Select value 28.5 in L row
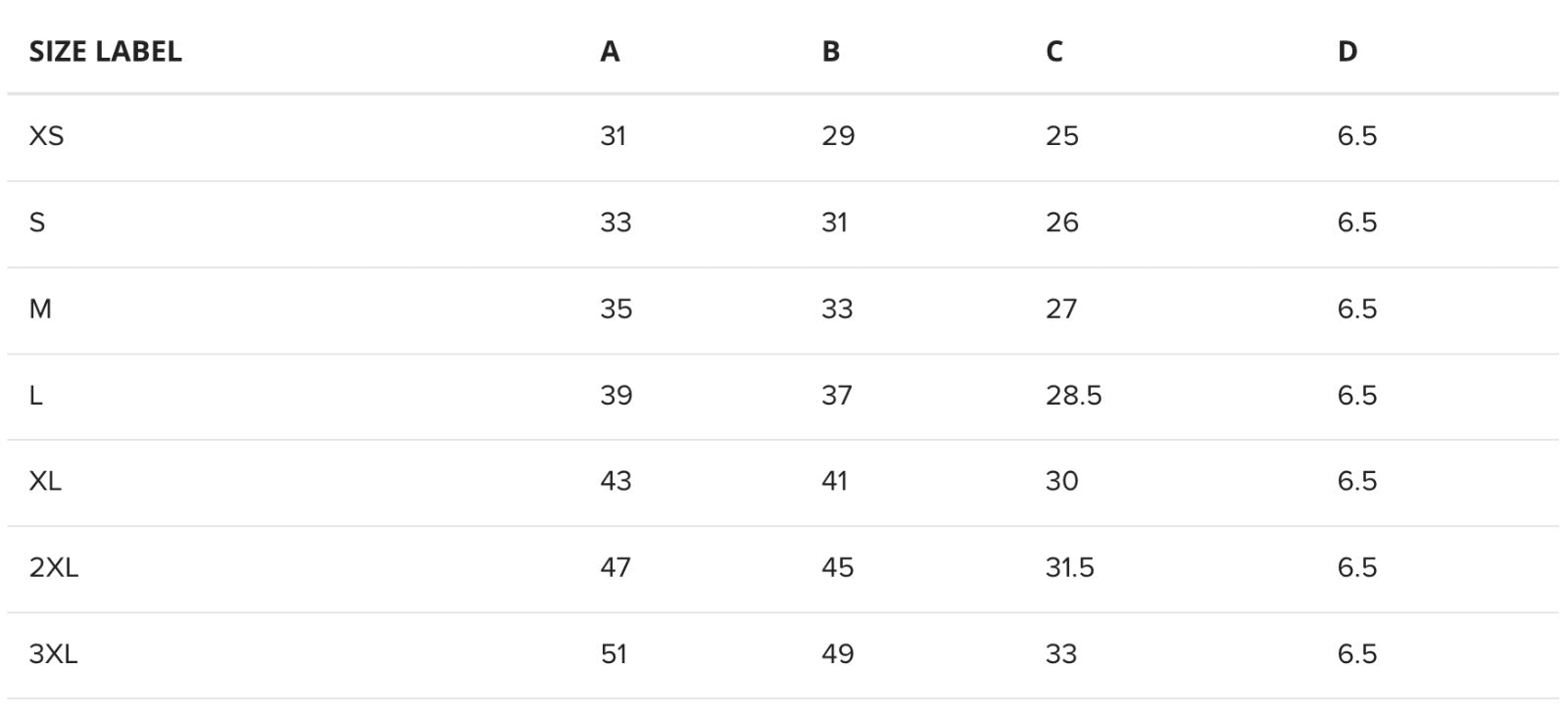The width and height of the screenshot is (1568, 719). click(1073, 395)
